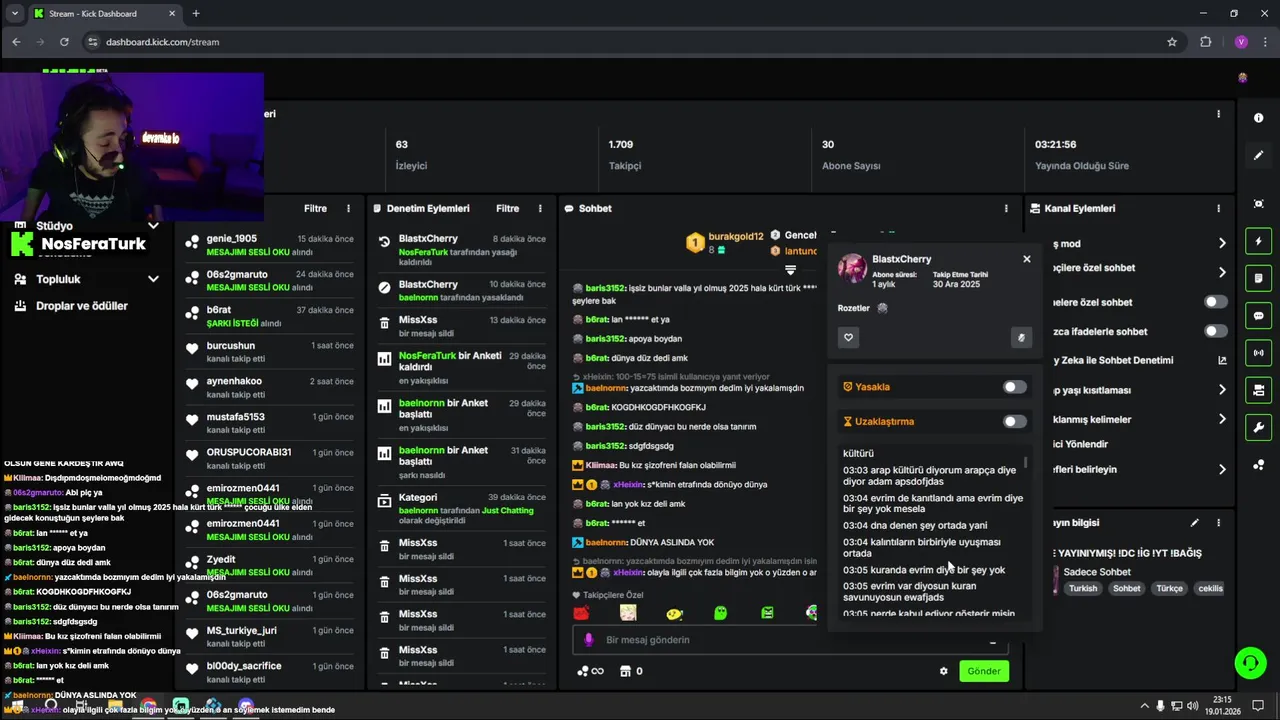Open the Kanal Eylemleri three-dot menu
The height and width of the screenshot is (720, 1280).
[x=1218, y=209]
